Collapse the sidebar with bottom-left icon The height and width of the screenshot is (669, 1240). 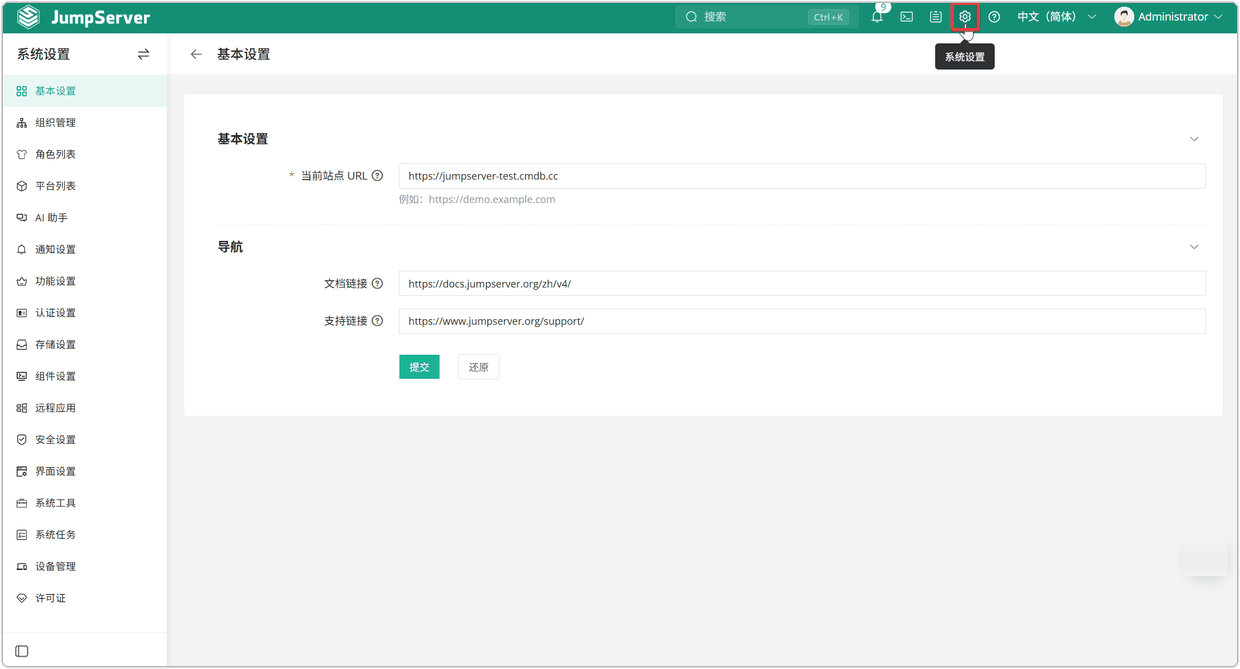pyautogui.click(x=22, y=651)
